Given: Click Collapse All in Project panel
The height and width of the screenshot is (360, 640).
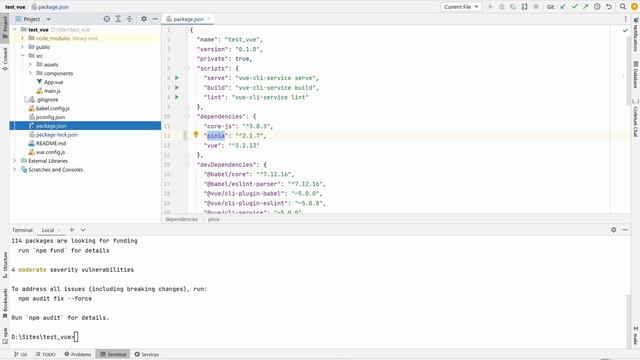Looking at the screenshot, I should (x=129, y=19).
